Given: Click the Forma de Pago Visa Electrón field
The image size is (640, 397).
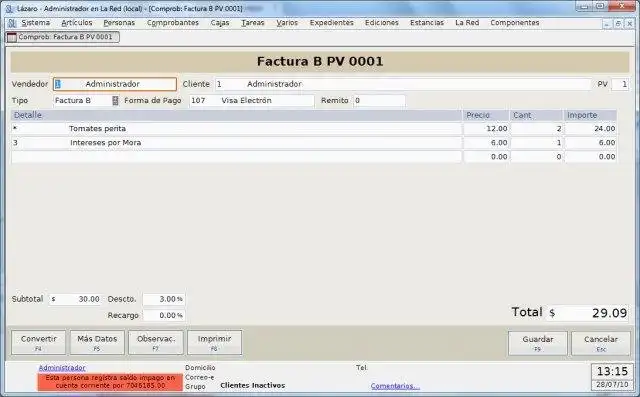Looking at the screenshot, I should (x=251, y=100).
